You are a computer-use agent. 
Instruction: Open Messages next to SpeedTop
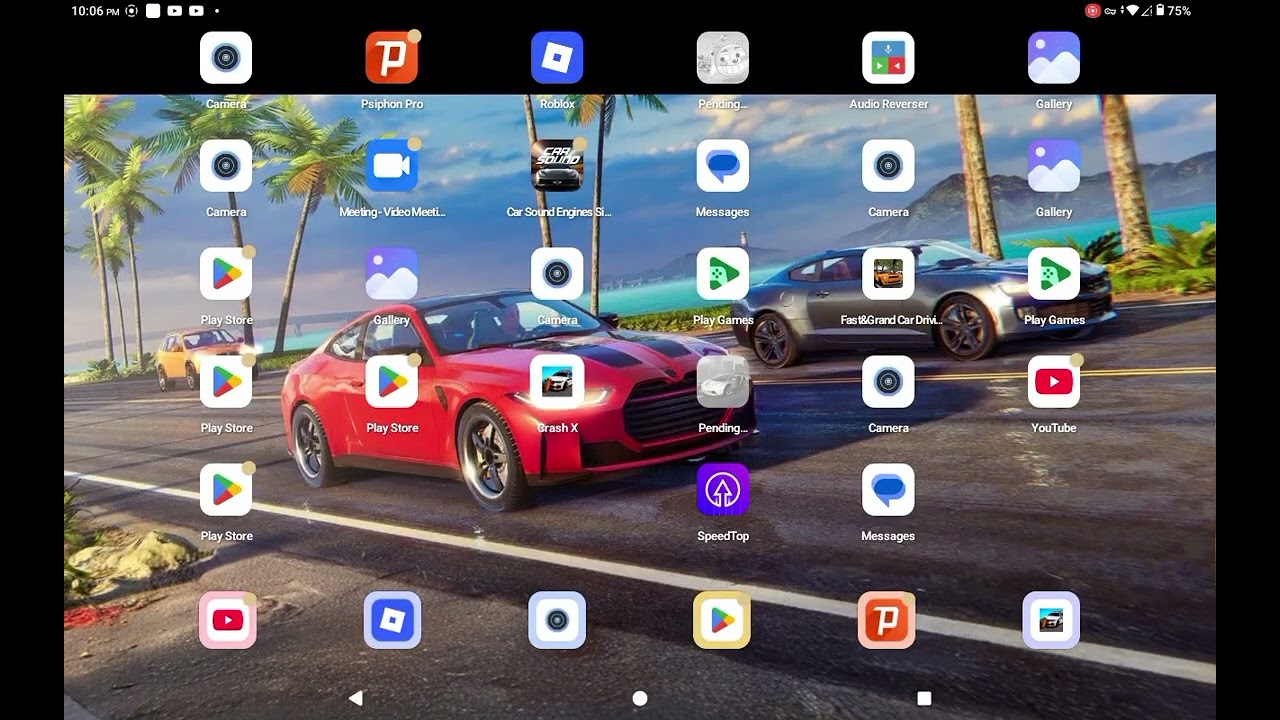click(888, 490)
